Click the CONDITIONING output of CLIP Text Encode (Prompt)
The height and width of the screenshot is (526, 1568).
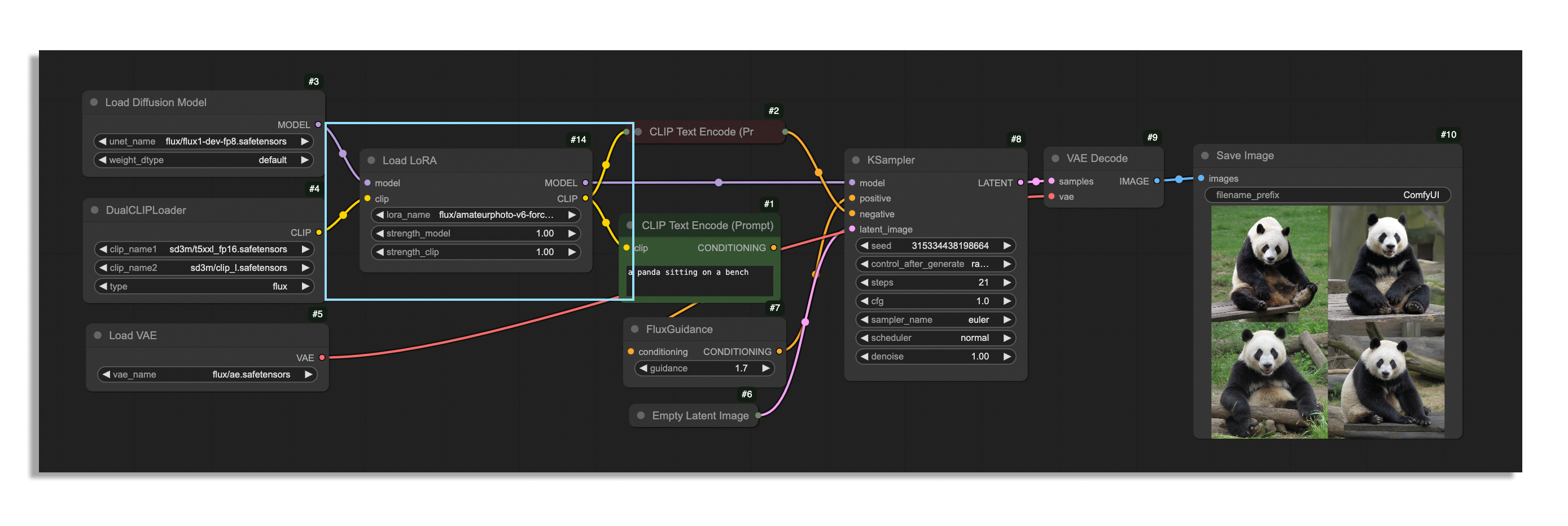click(774, 247)
